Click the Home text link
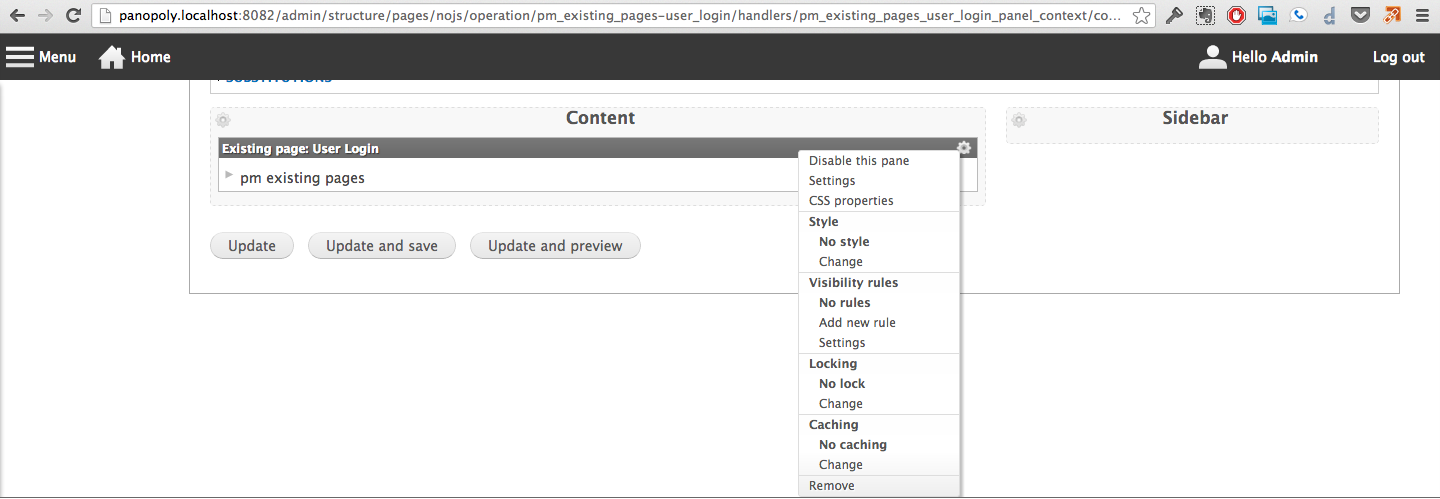This screenshot has height=499, width=1440. click(x=151, y=57)
